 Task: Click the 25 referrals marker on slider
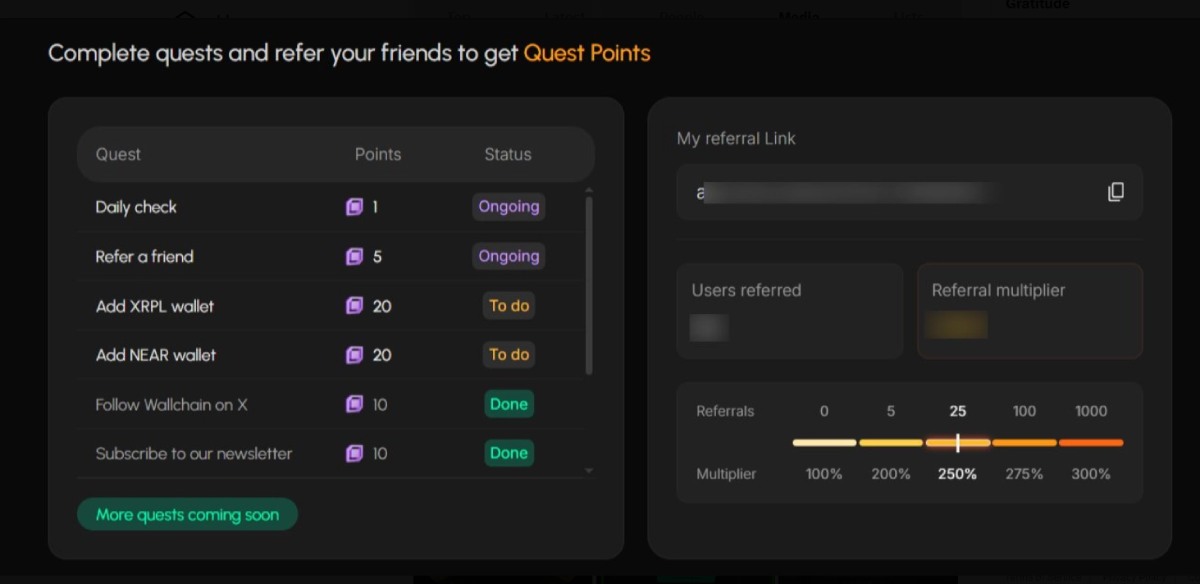coord(957,442)
